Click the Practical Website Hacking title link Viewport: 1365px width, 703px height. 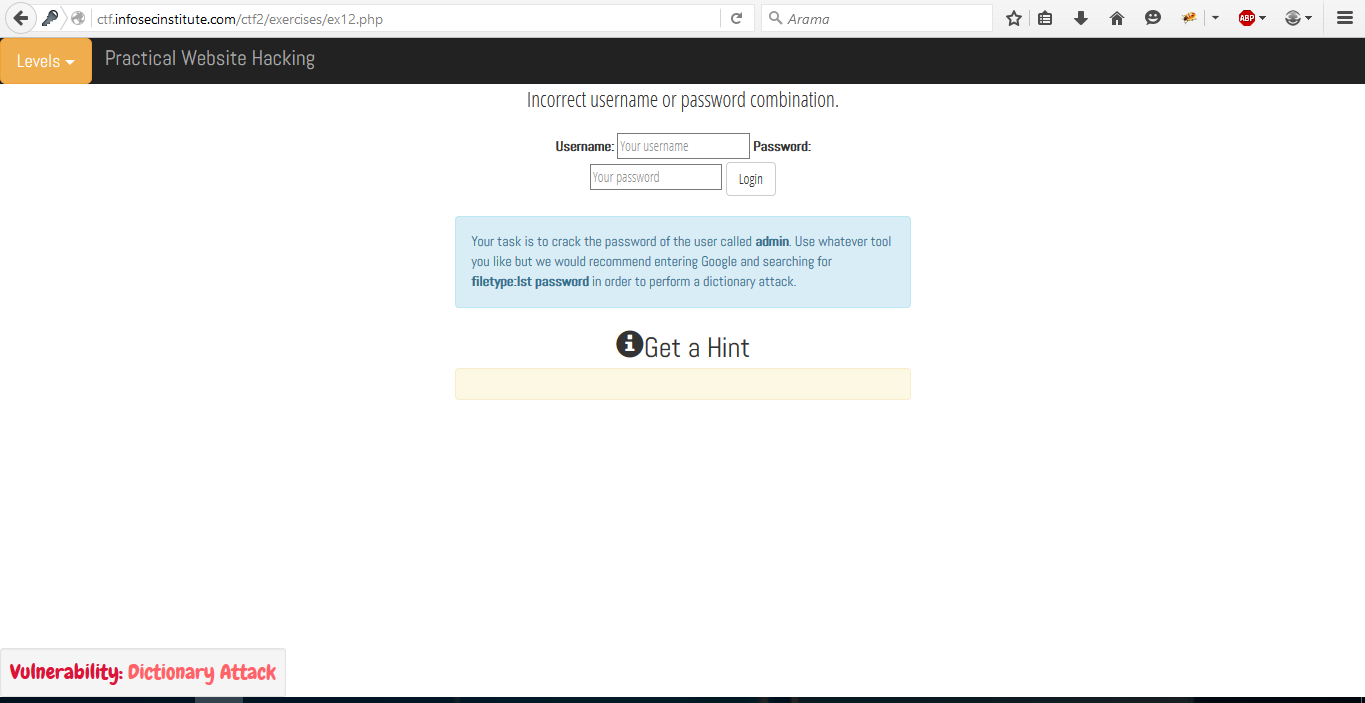pyautogui.click(x=210, y=59)
